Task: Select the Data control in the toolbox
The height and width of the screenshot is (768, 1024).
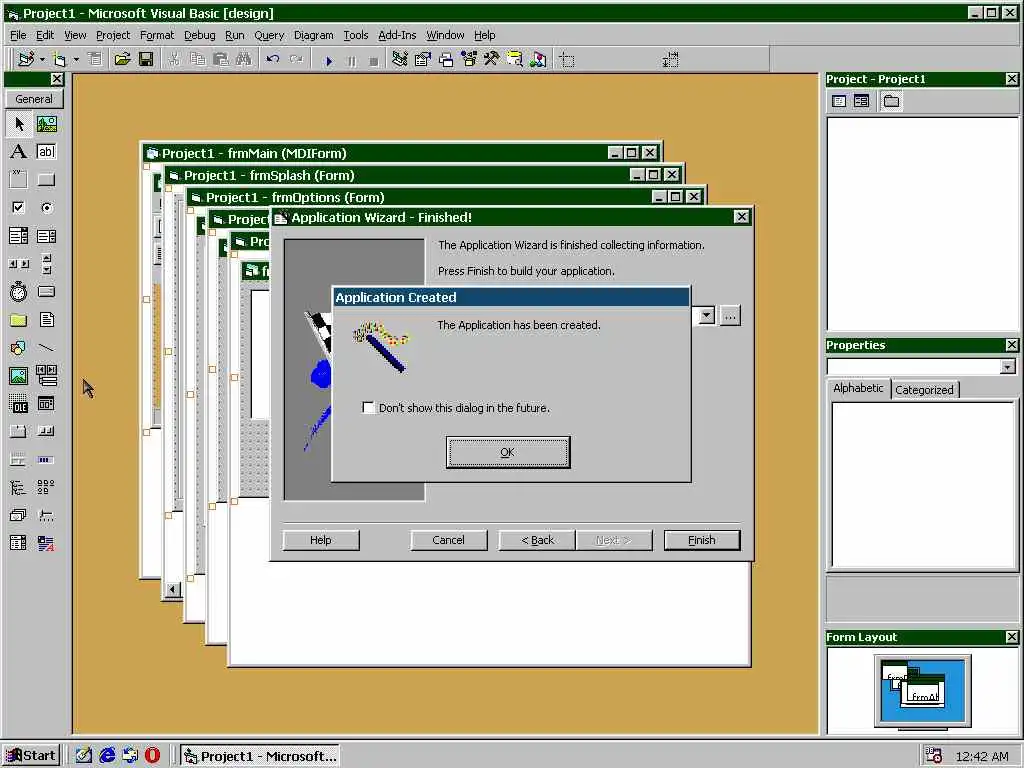Action: [46, 376]
